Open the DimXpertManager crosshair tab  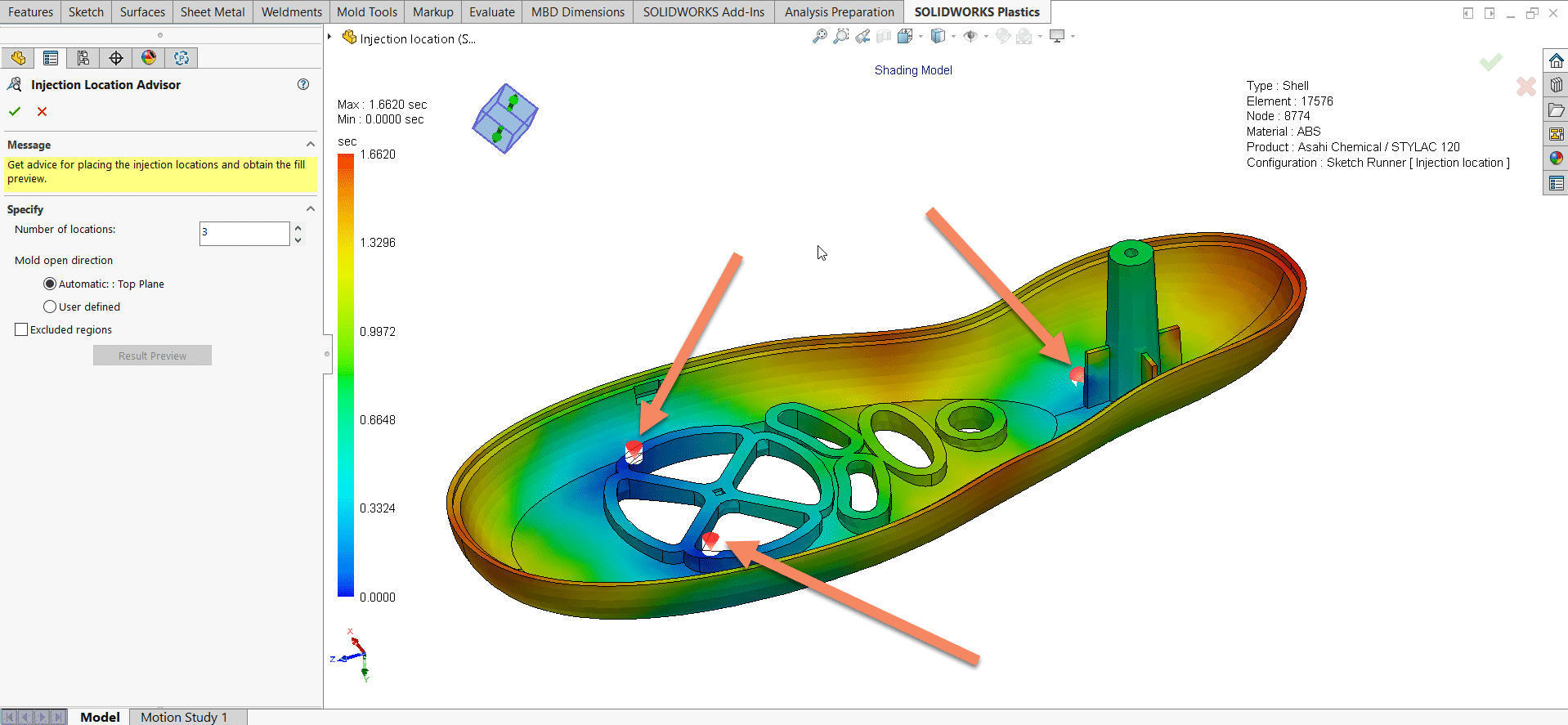116,58
